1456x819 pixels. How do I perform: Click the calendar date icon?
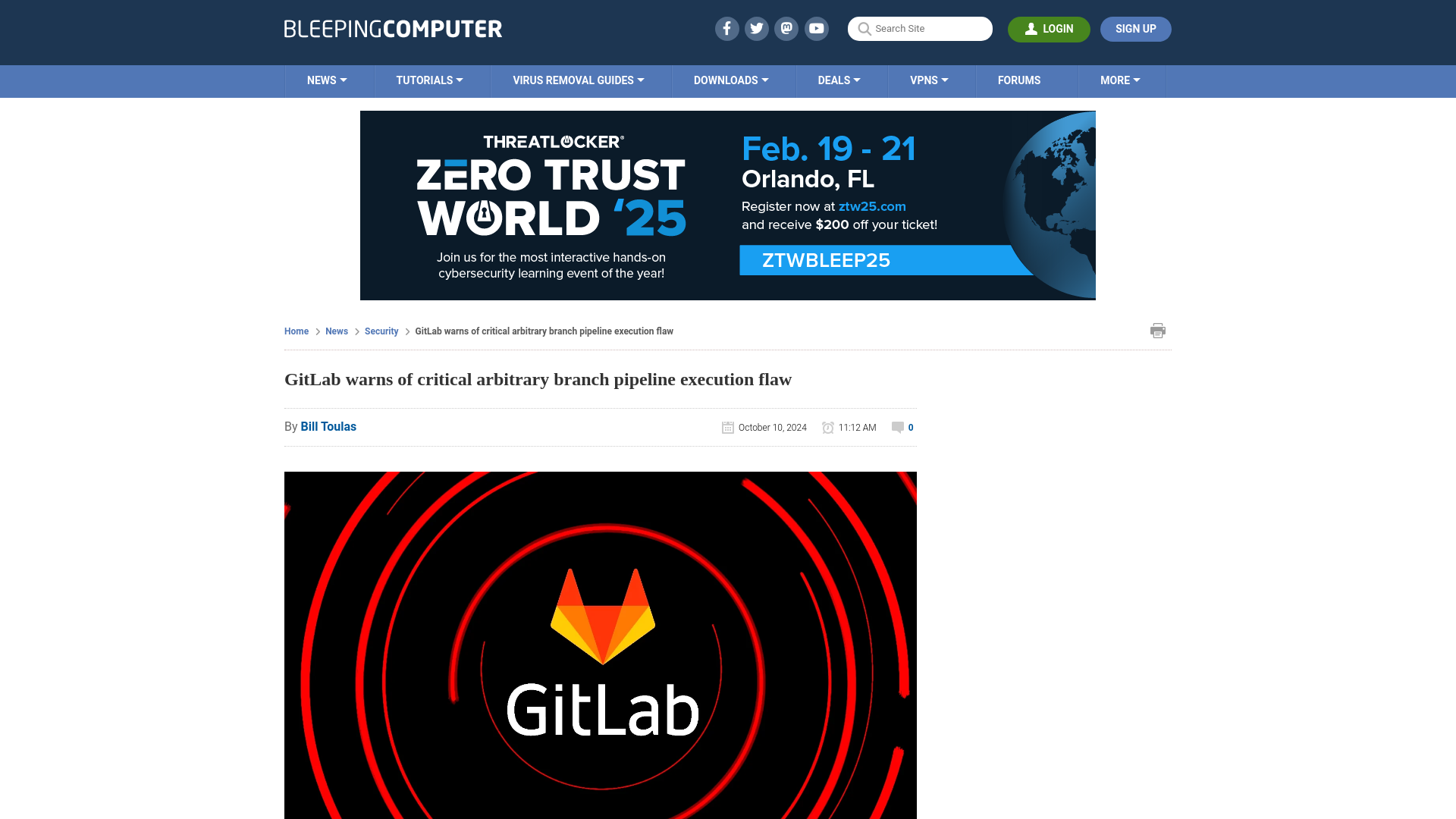[x=727, y=427]
